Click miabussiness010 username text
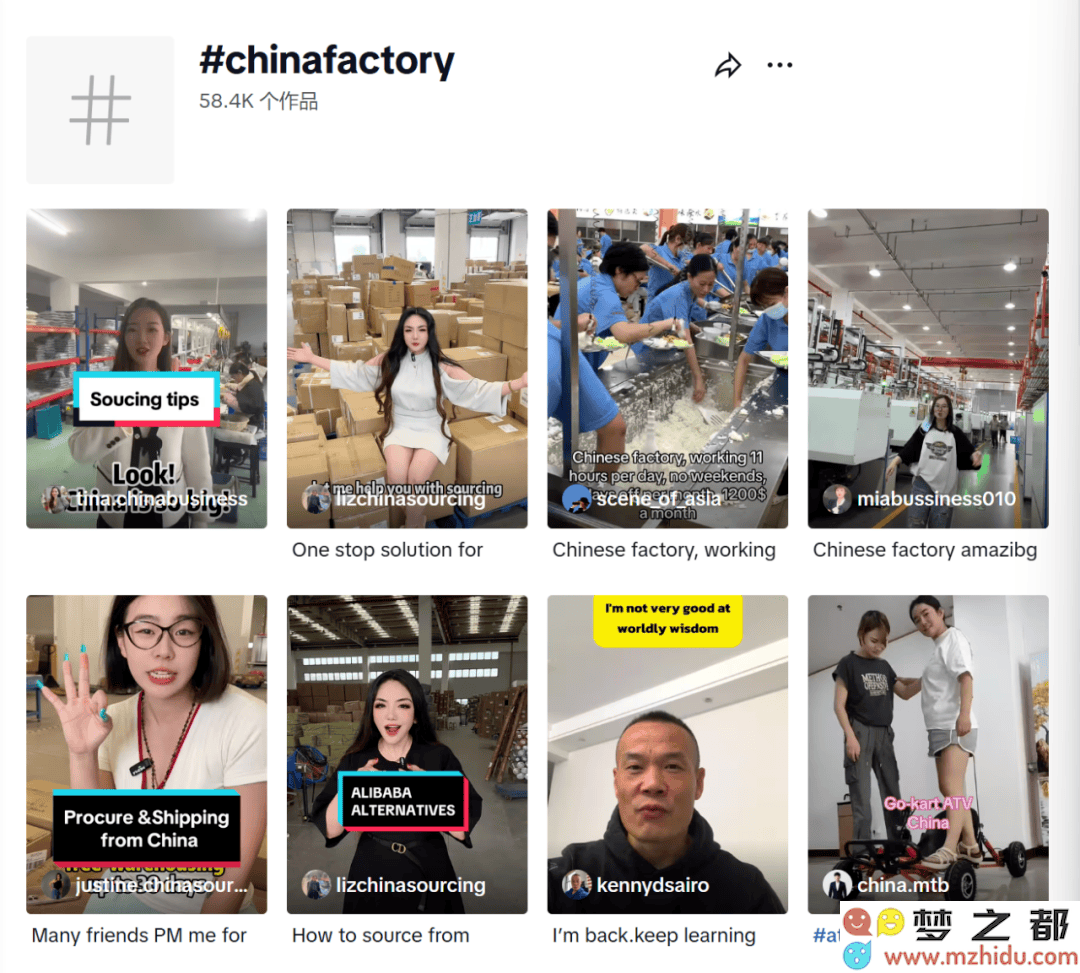This screenshot has height=973, width=1080. [x=936, y=499]
